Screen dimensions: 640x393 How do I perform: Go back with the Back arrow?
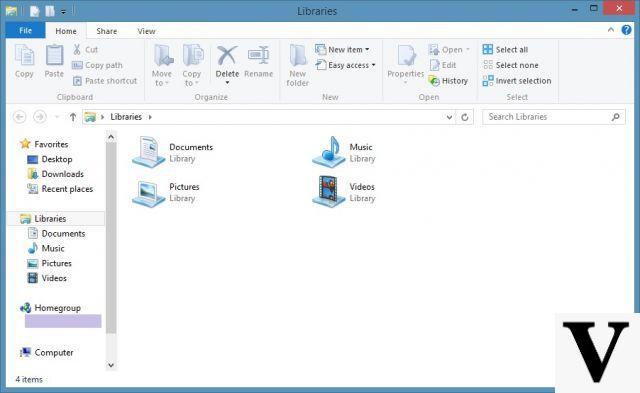pyautogui.click(x=19, y=117)
